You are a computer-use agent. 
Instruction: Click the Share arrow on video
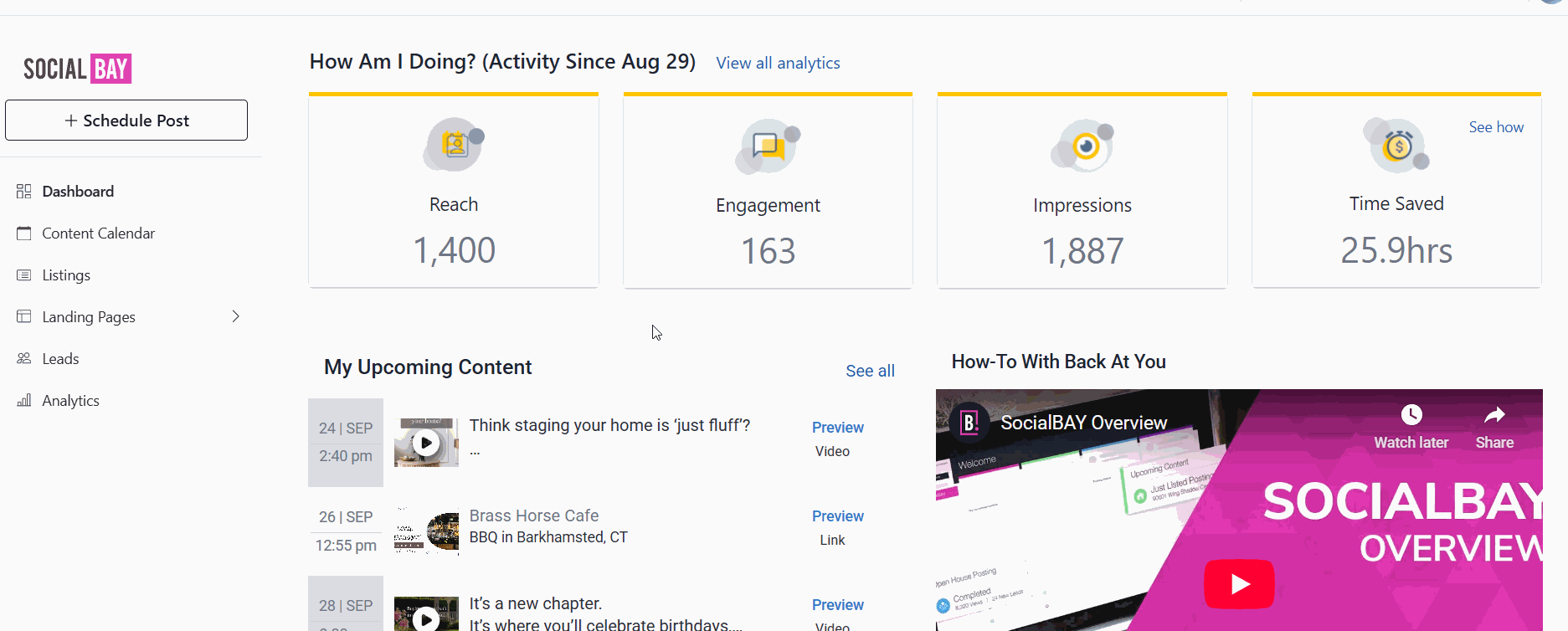pyautogui.click(x=1494, y=415)
